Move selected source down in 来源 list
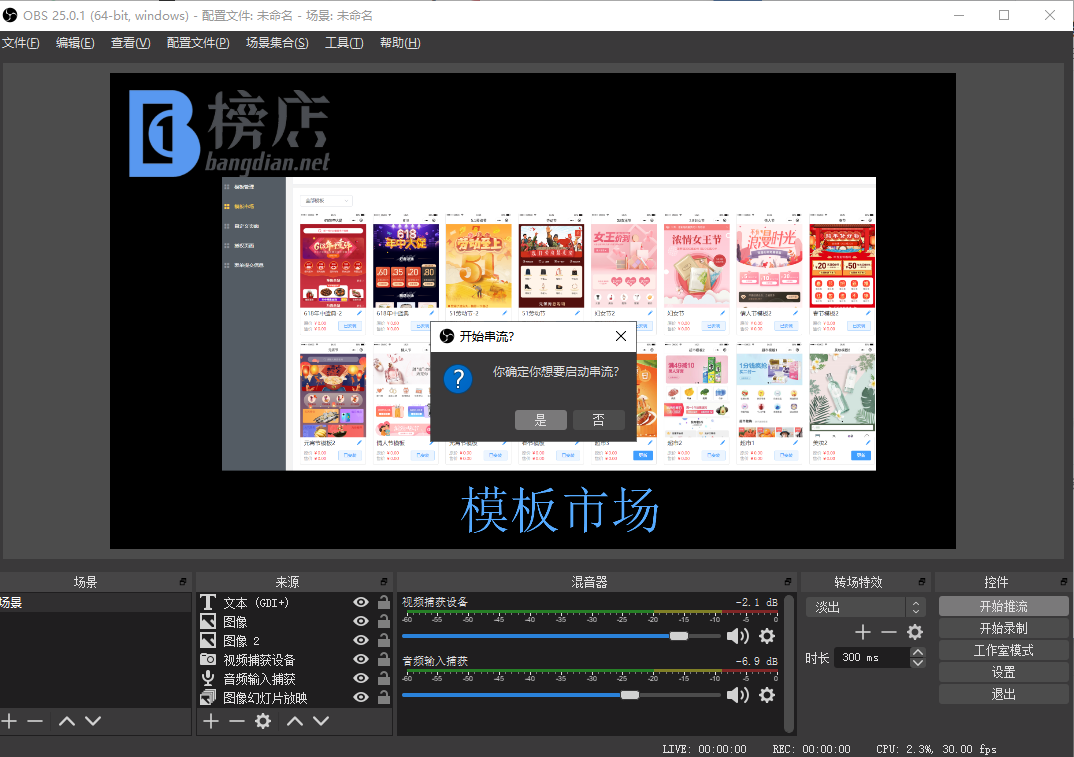The width and height of the screenshot is (1074, 757). click(x=321, y=721)
